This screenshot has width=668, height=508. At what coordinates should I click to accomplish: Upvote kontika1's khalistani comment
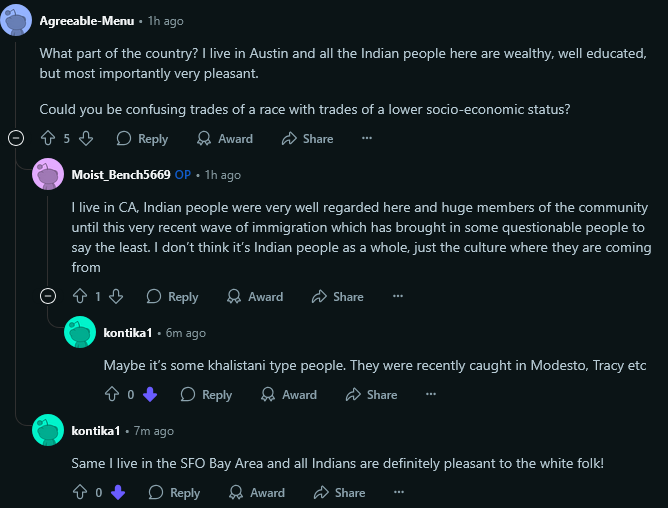click(x=111, y=394)
